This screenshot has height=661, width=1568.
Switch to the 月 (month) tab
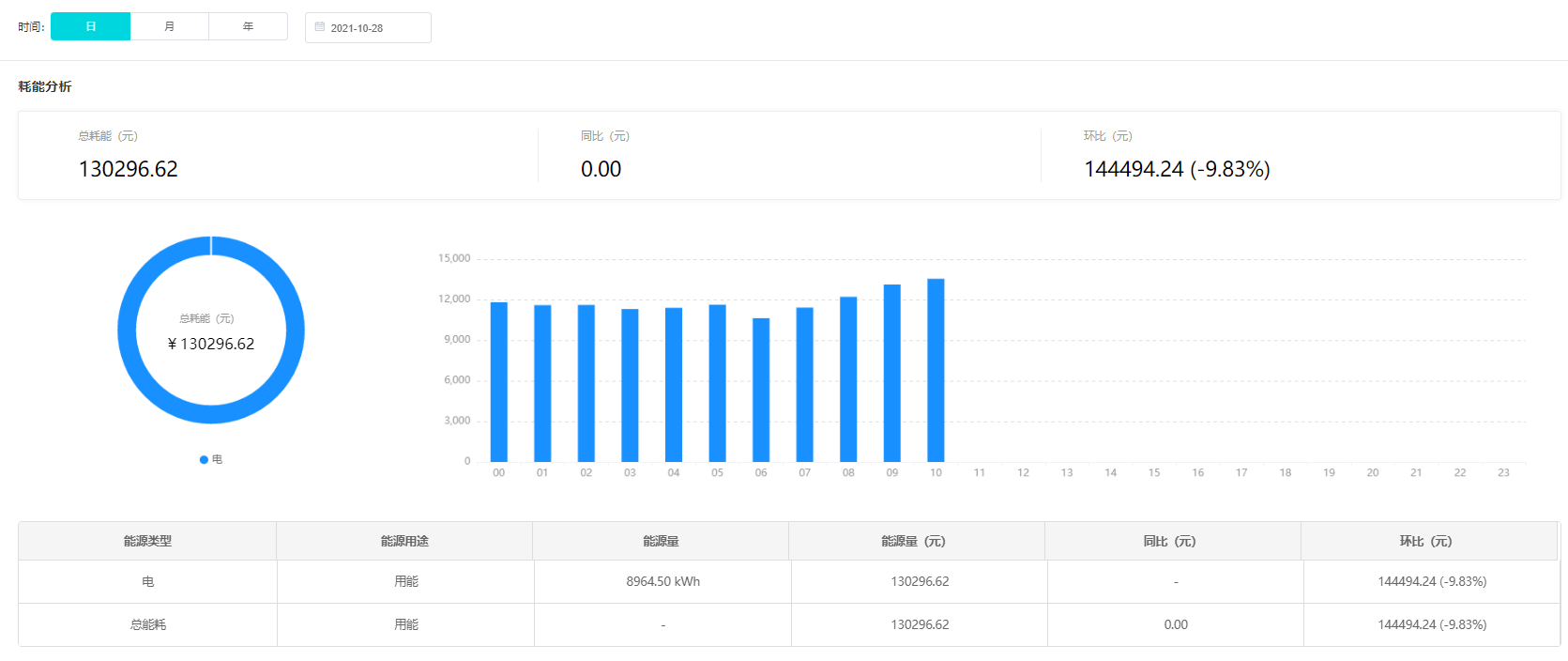click(170, 26)
